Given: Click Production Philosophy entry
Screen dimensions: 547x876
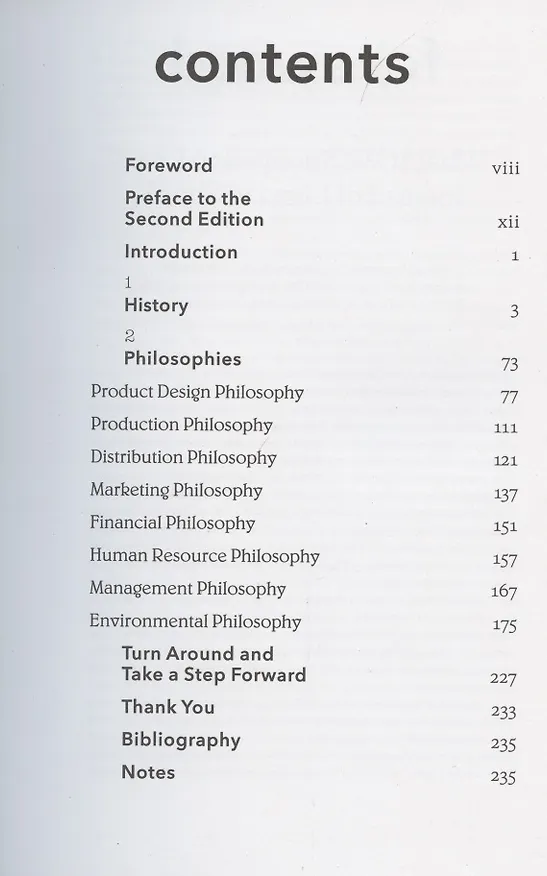Looking at the screenshot, I should point(182,425).
